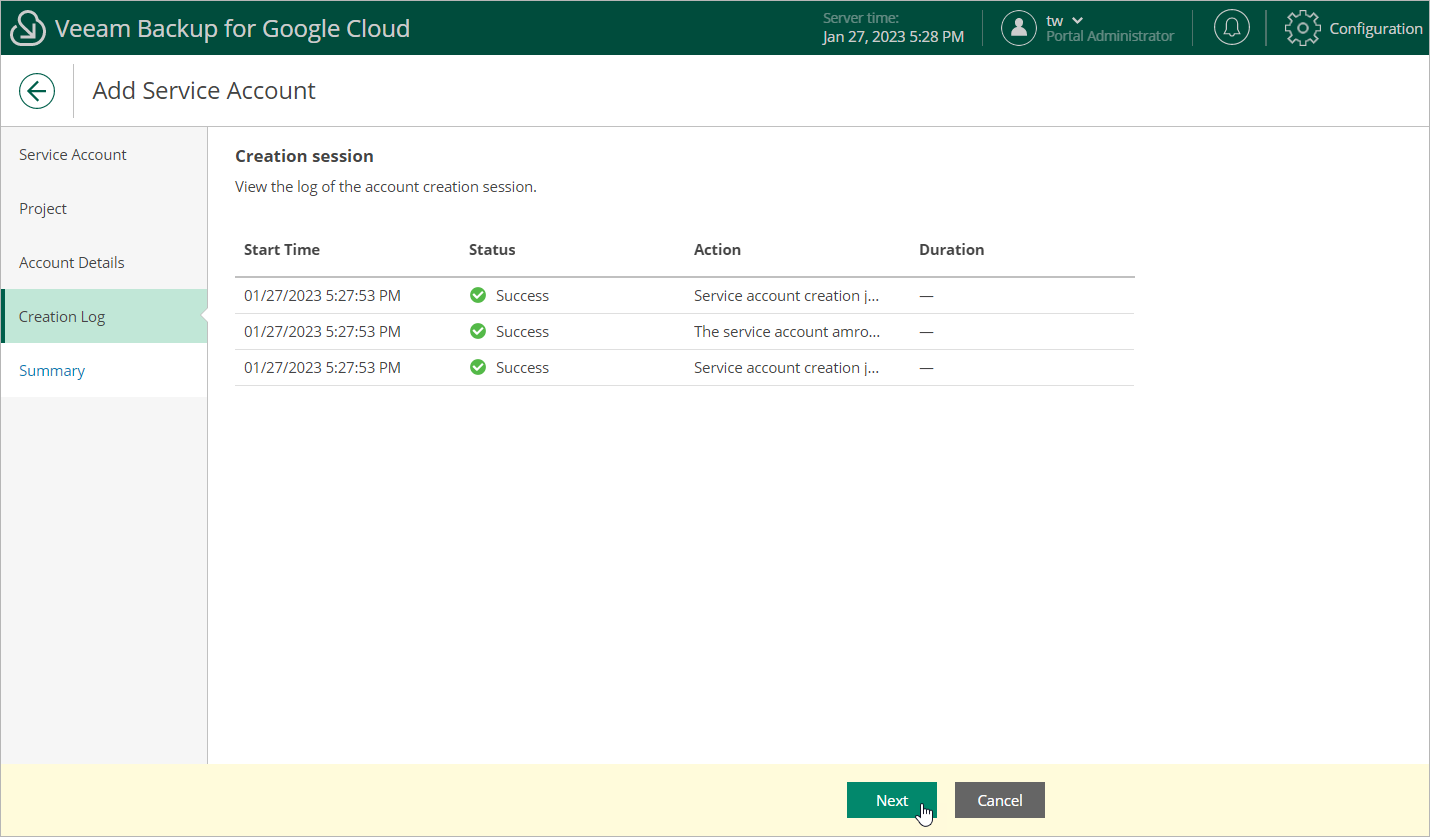This screenshot has height=837, width=1430.
Task: Select the service account amro log row
Action: [x=786, y=332]
